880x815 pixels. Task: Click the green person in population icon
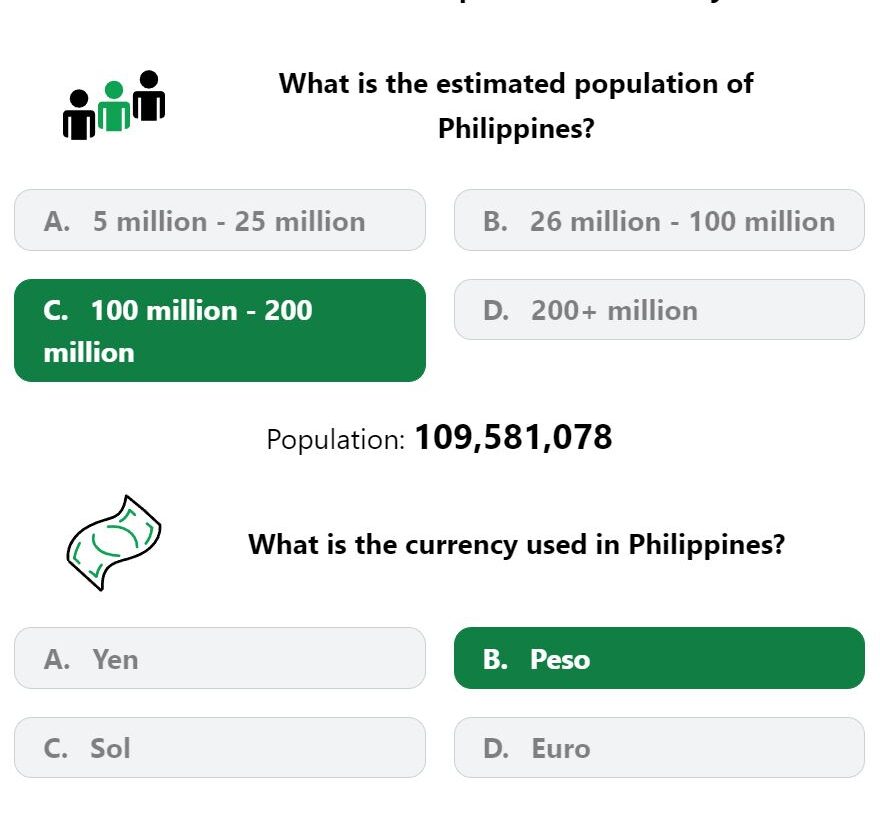coord(114,106)
